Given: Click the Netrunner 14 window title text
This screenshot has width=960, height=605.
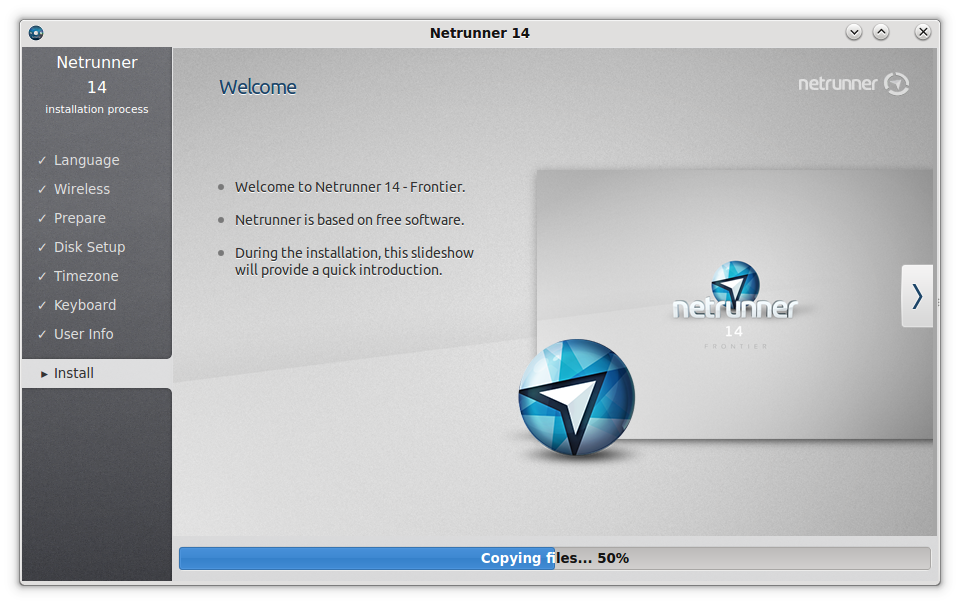Looking at the screenshot, I should [479, 33].
